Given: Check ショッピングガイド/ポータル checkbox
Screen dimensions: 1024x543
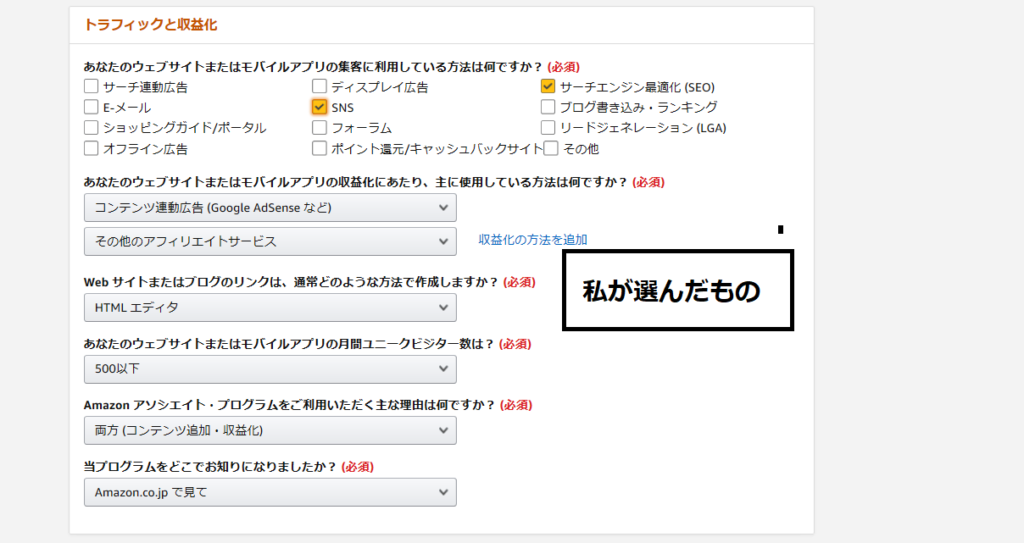Looking at the screenshot, I should click(x=91, y=127).
